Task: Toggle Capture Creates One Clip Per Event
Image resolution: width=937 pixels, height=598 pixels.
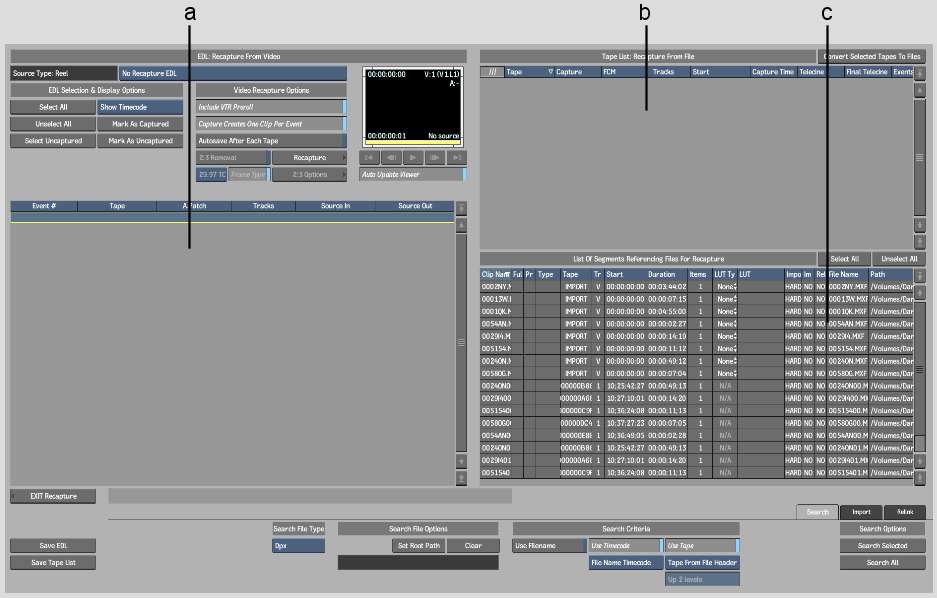Action: [x=270, y=124]
